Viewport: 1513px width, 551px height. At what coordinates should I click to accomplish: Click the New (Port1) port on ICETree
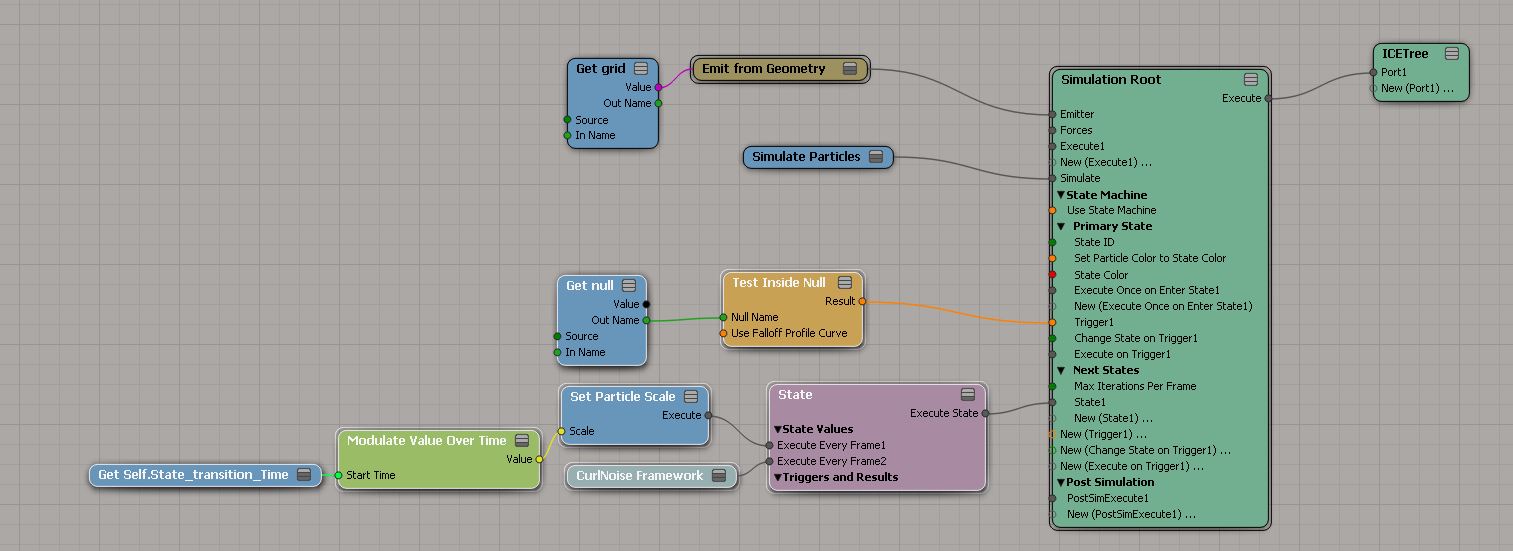(x=1374, y=89)
